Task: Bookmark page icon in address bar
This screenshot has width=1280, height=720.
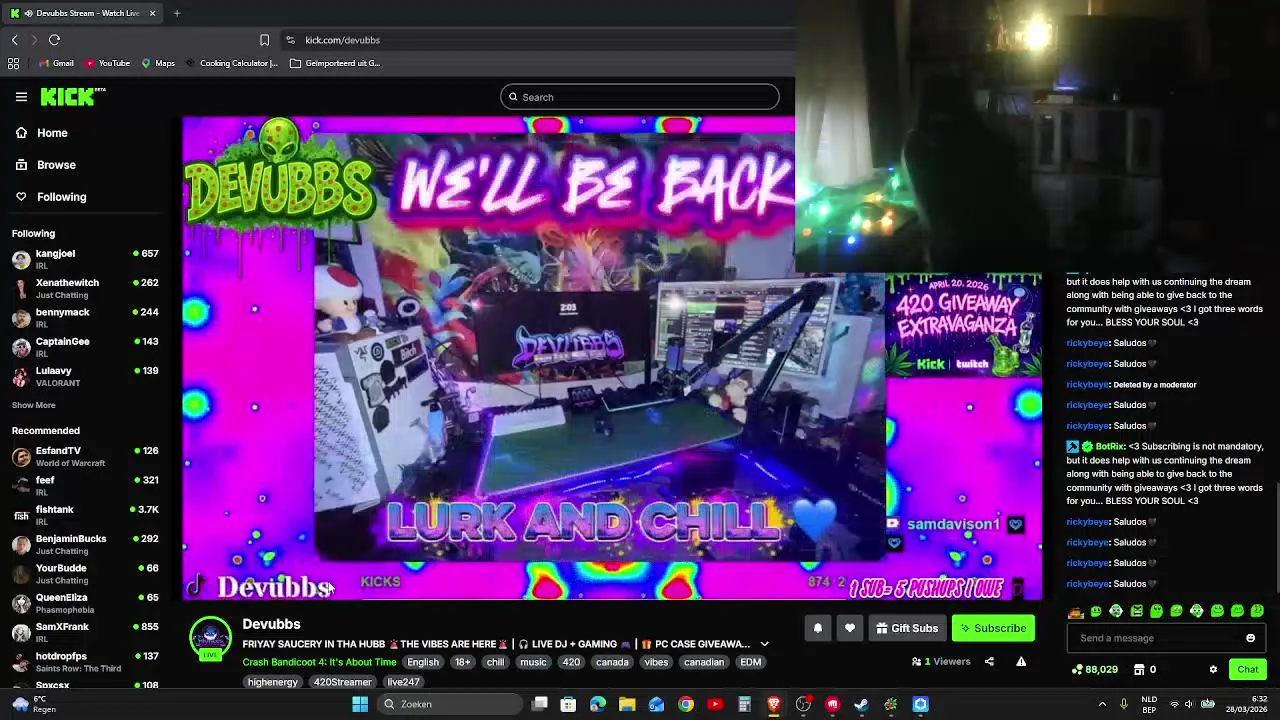Action: pyautogui.click(x=264, y=40)
